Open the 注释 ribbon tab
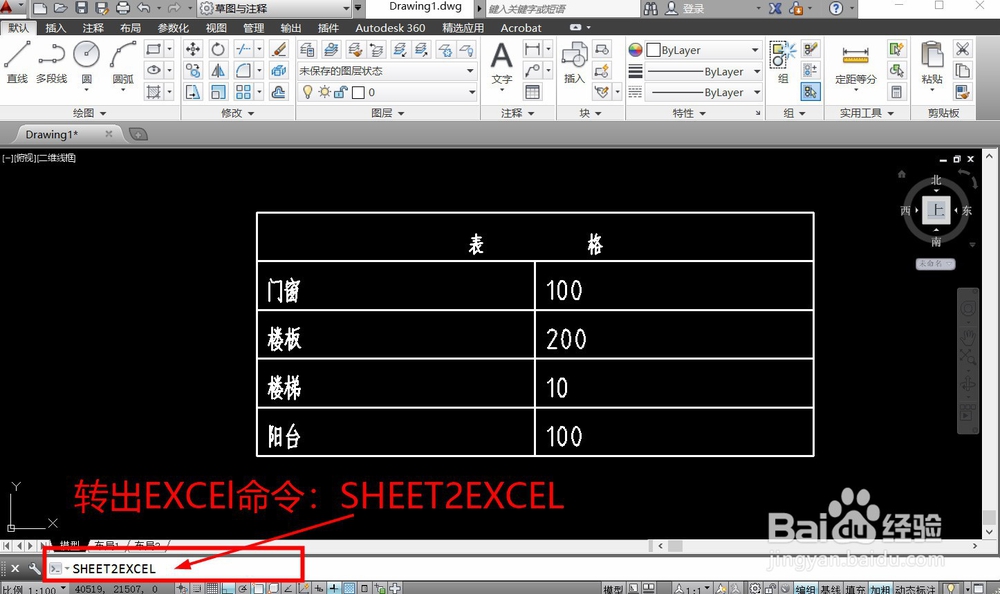This screenshot has height=594, width=1000. [x=93, y=27]
